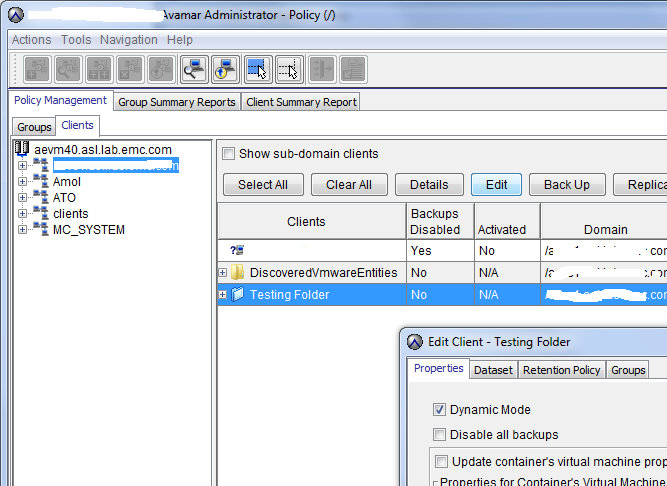Click the Back Up button
The width and height of the screenshot is (667, 486).
click(x=567, y=185)
